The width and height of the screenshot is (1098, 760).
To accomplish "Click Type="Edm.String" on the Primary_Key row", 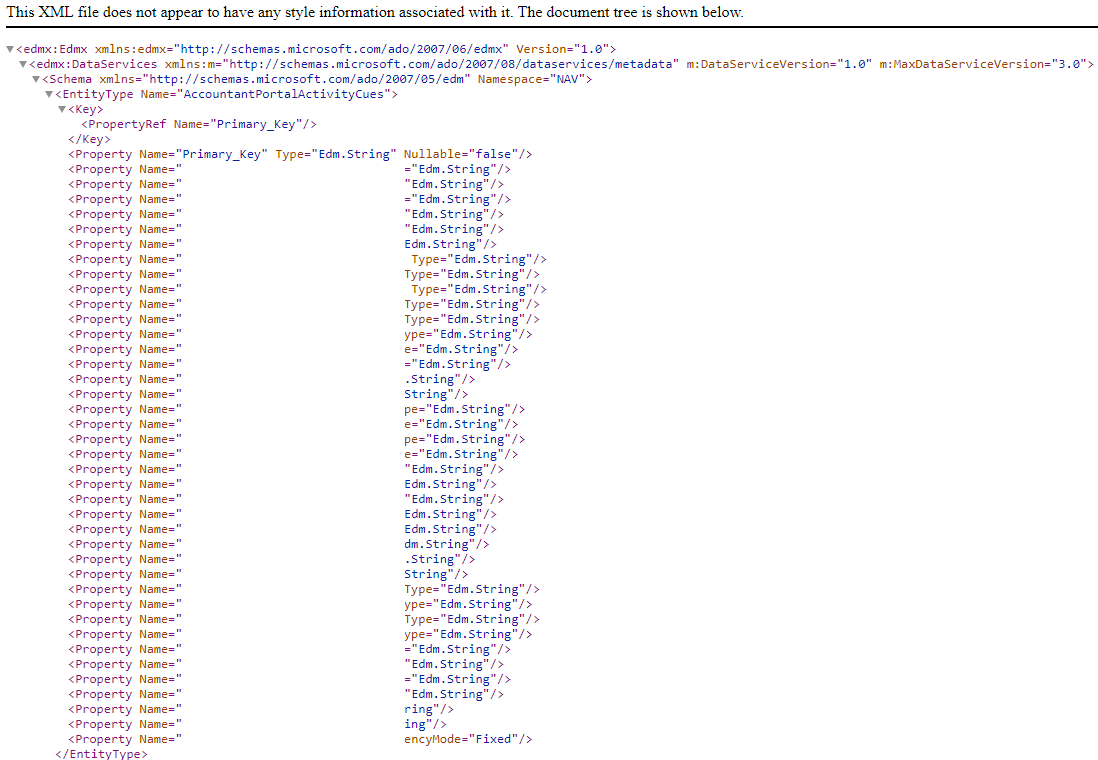I will (x=336, y=154).
